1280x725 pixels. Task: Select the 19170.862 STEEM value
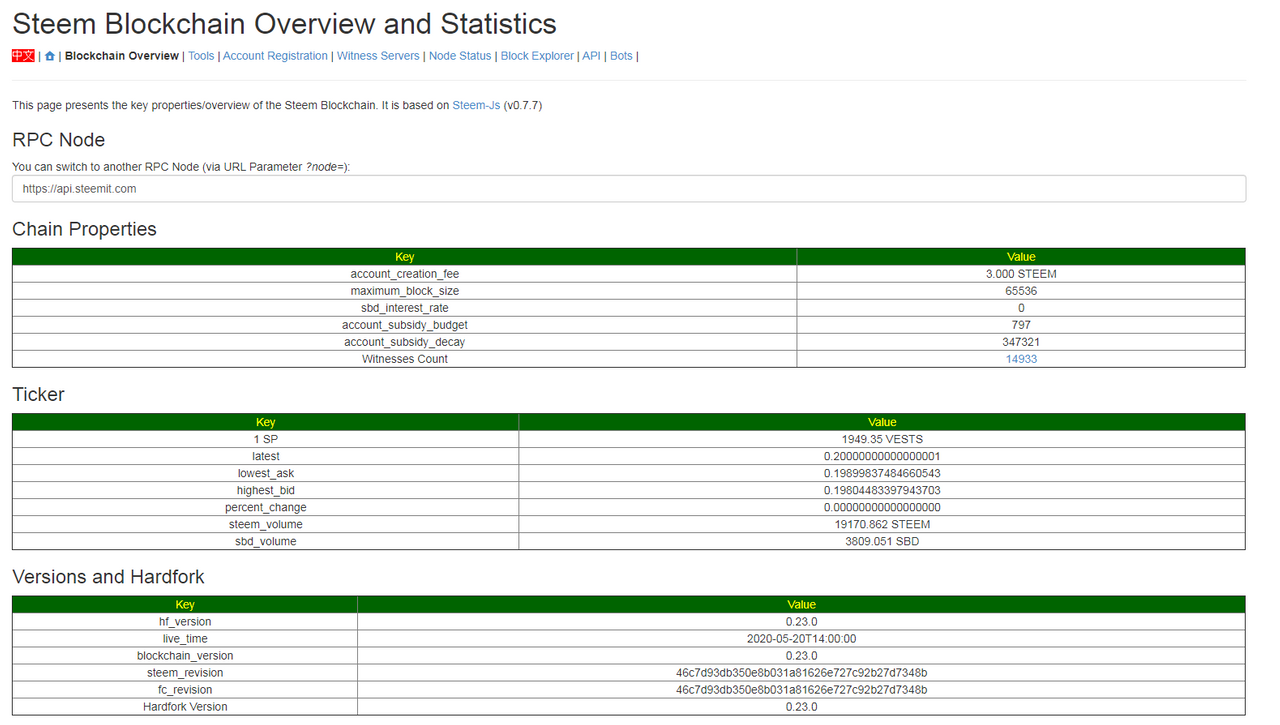coord(882,524)
